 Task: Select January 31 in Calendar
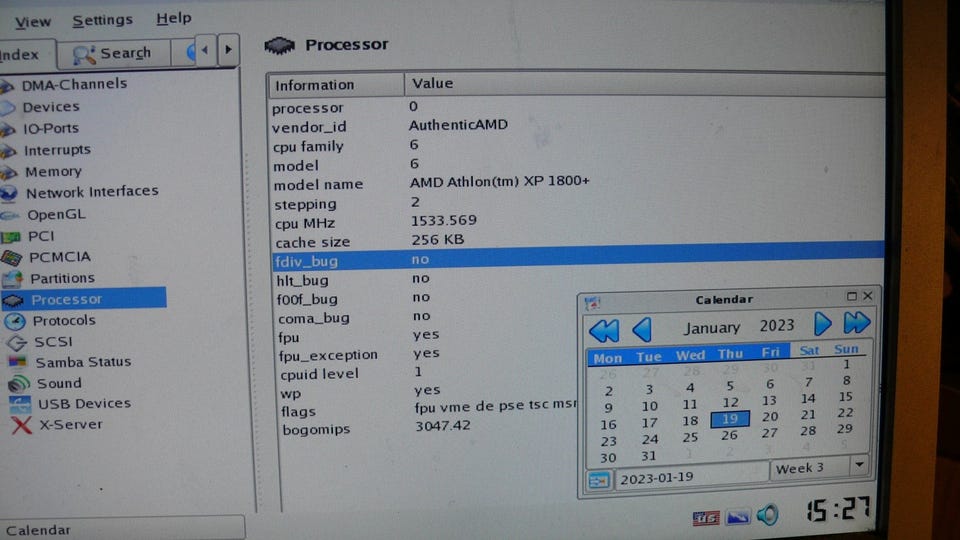tap(649, 456)
